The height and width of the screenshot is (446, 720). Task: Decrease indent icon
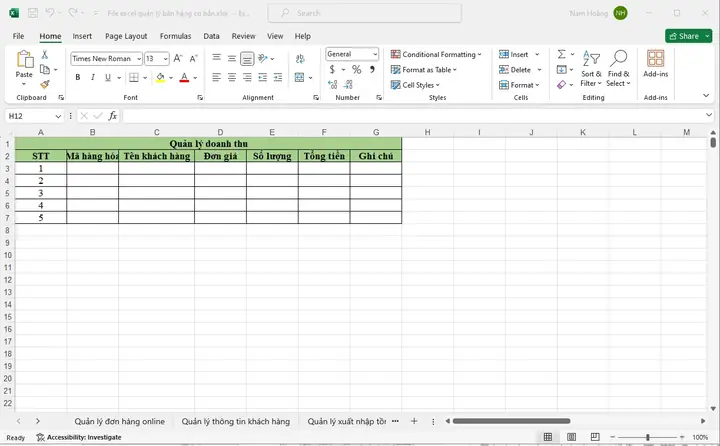tap(263, 77)
